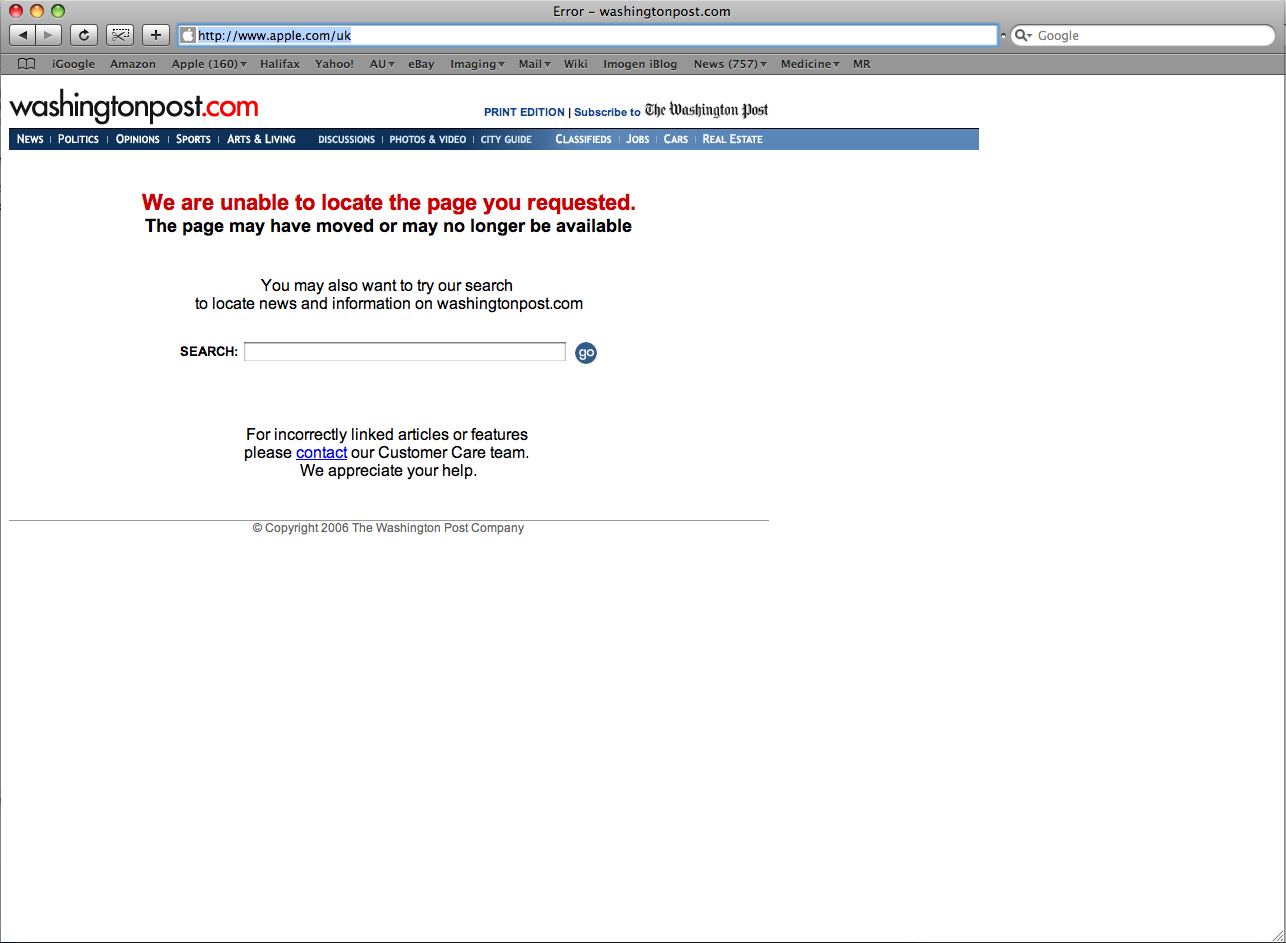
Task: Add bookmark with the plus button
Action: 155,35
